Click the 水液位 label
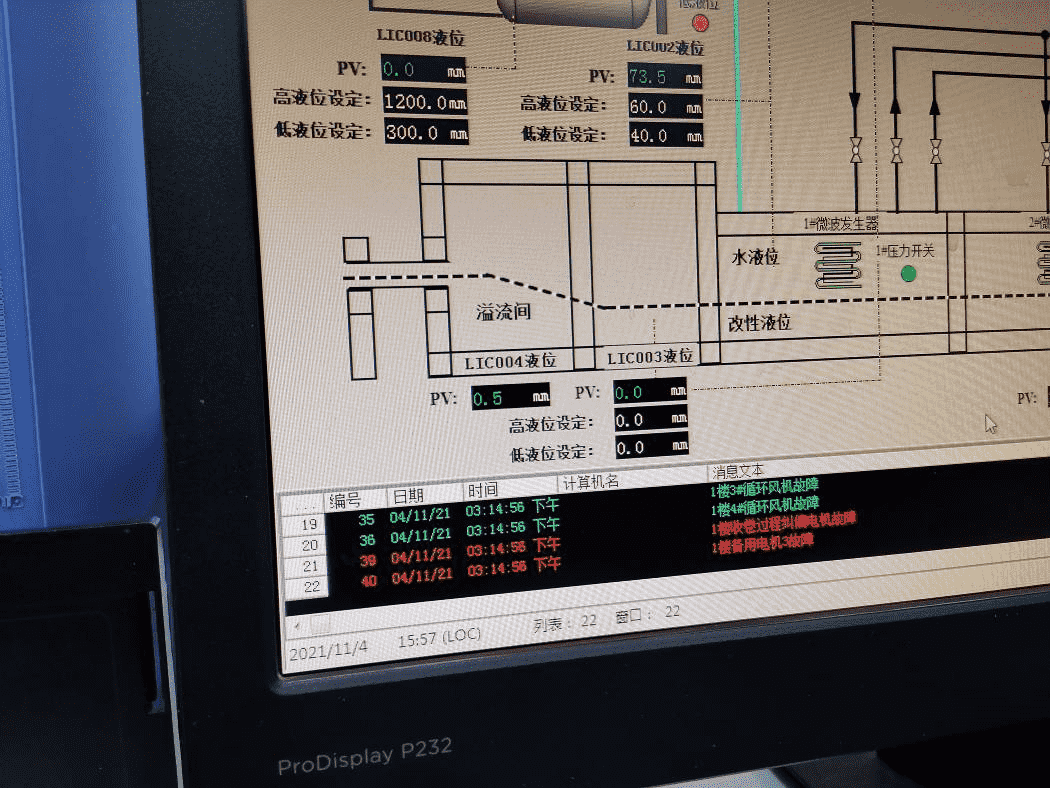This screenshot has width=1050, height=788. [755, 257]
